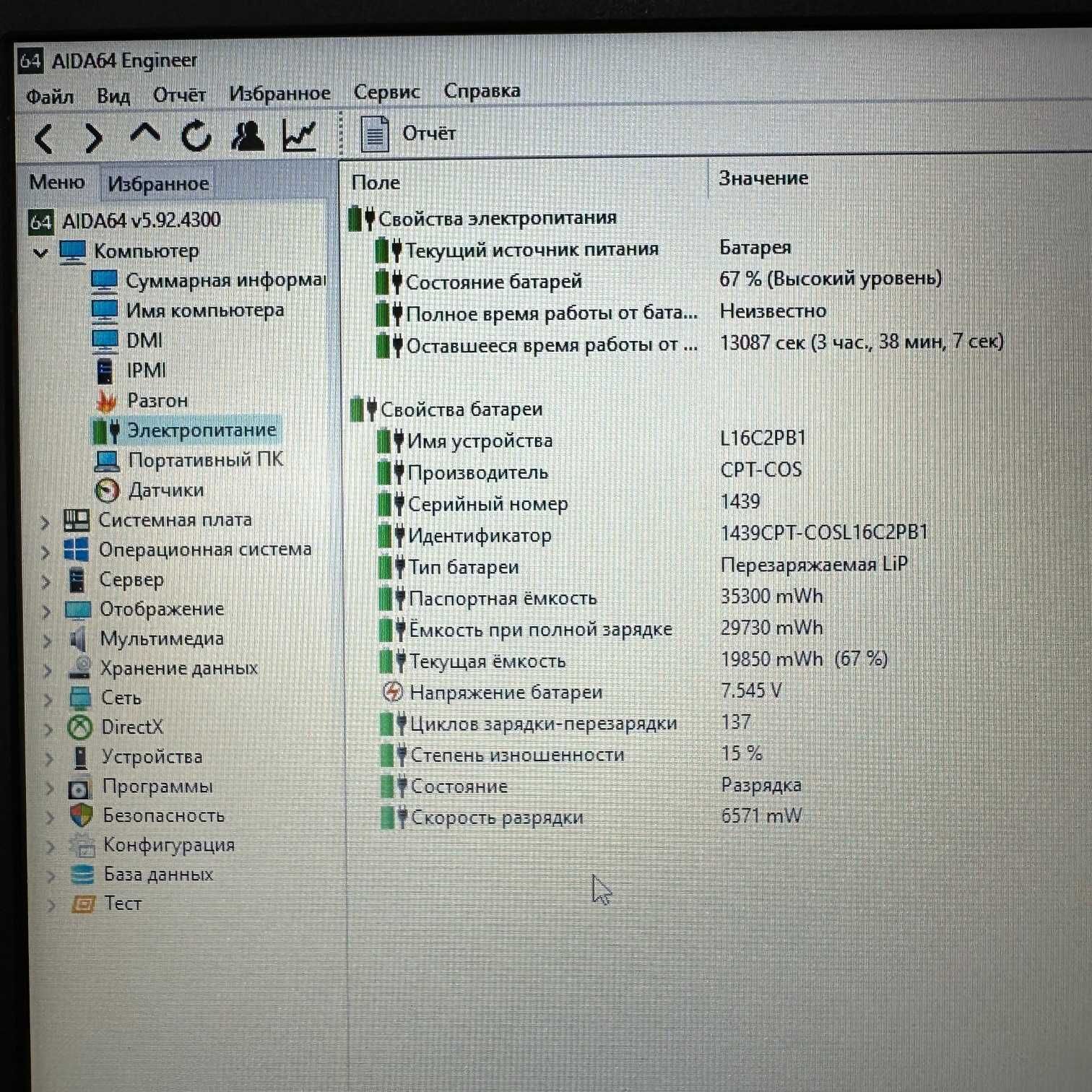Viewport: 1092px width, 1092px height.
Task: Open Имя компьютера item
Action: 188,311
